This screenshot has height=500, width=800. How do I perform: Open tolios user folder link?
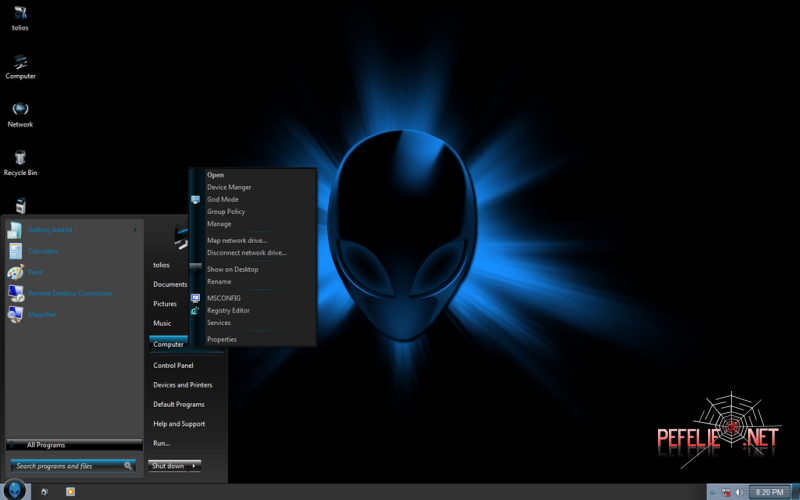pos(161,265)
